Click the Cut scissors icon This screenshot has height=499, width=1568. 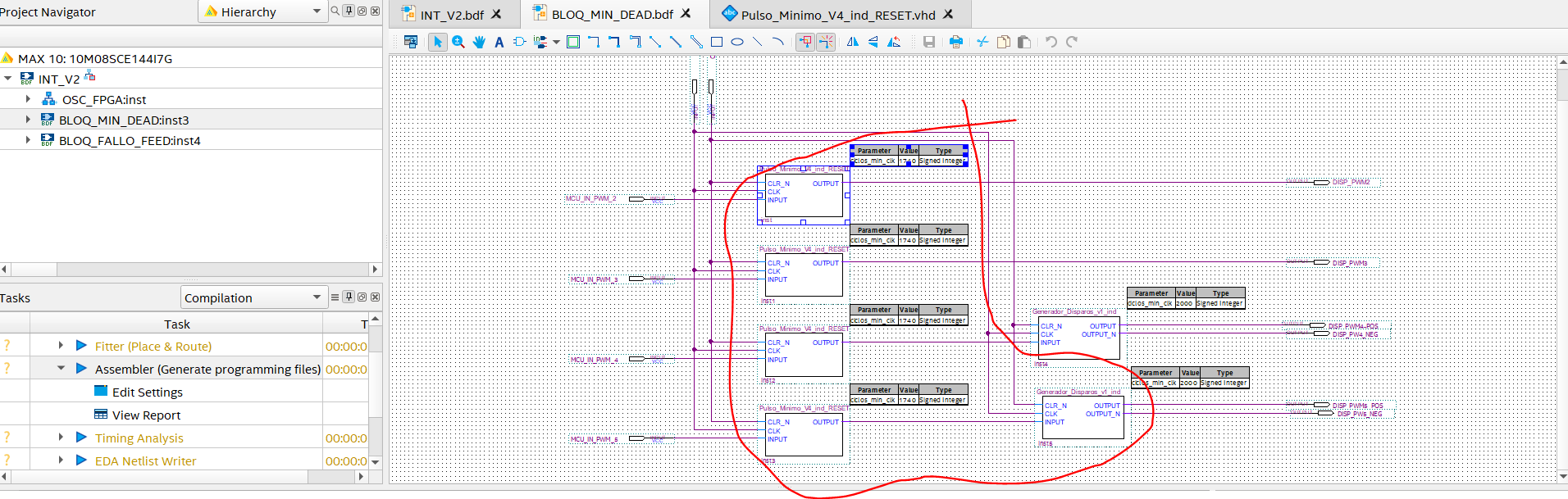(982, 42)
